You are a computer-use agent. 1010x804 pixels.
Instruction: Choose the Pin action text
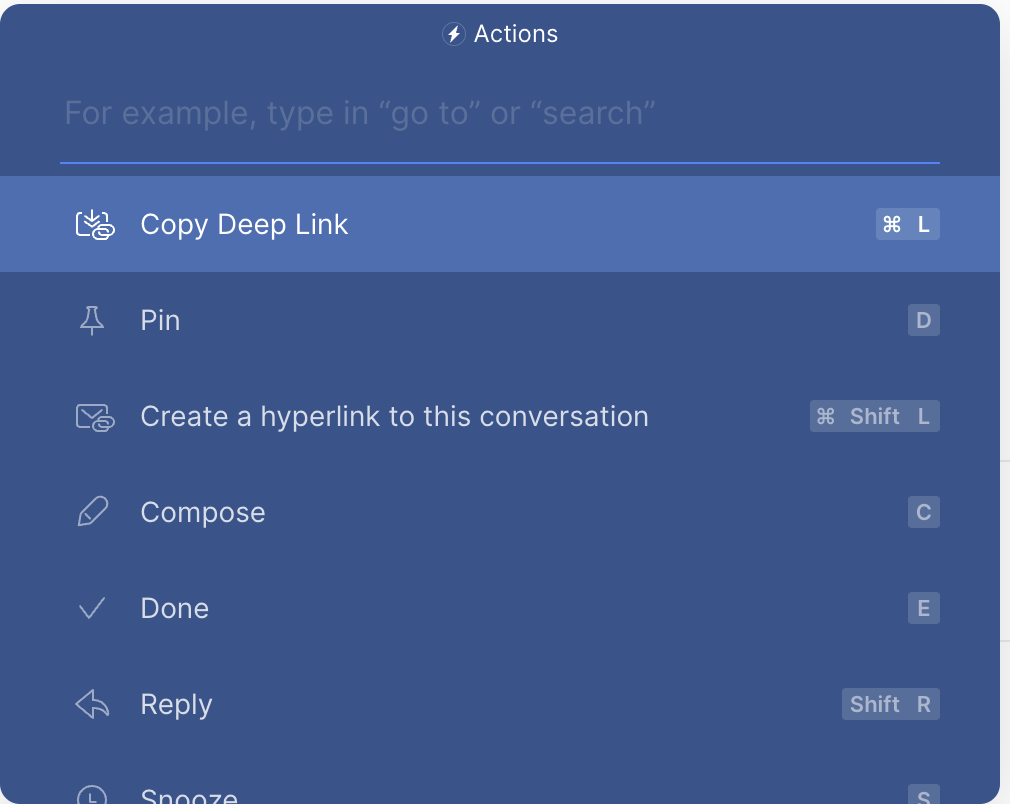point(160,321)
